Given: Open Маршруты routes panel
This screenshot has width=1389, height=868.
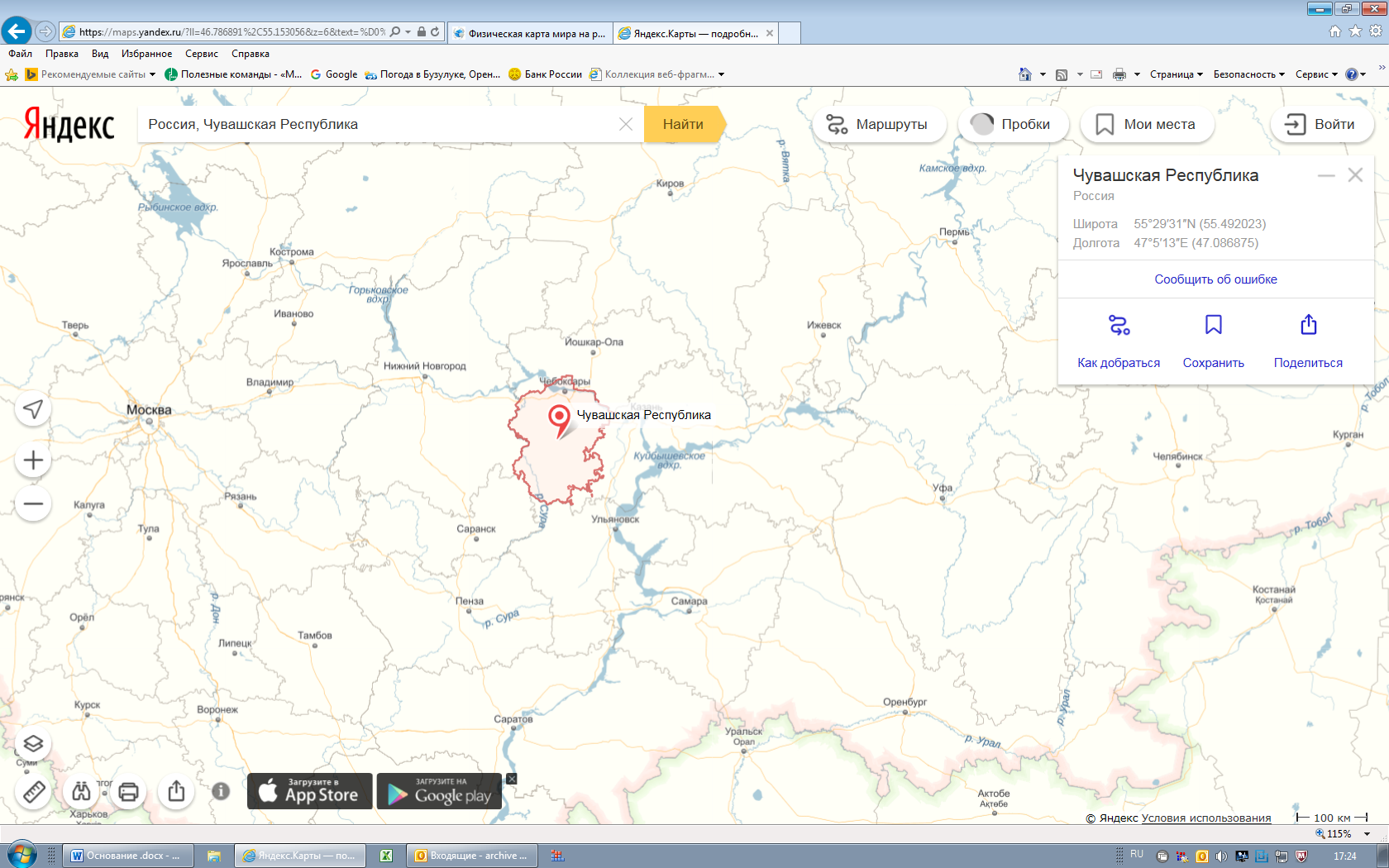Looking at the screenshot, I should pyautogui.click(x=877, y=124).
